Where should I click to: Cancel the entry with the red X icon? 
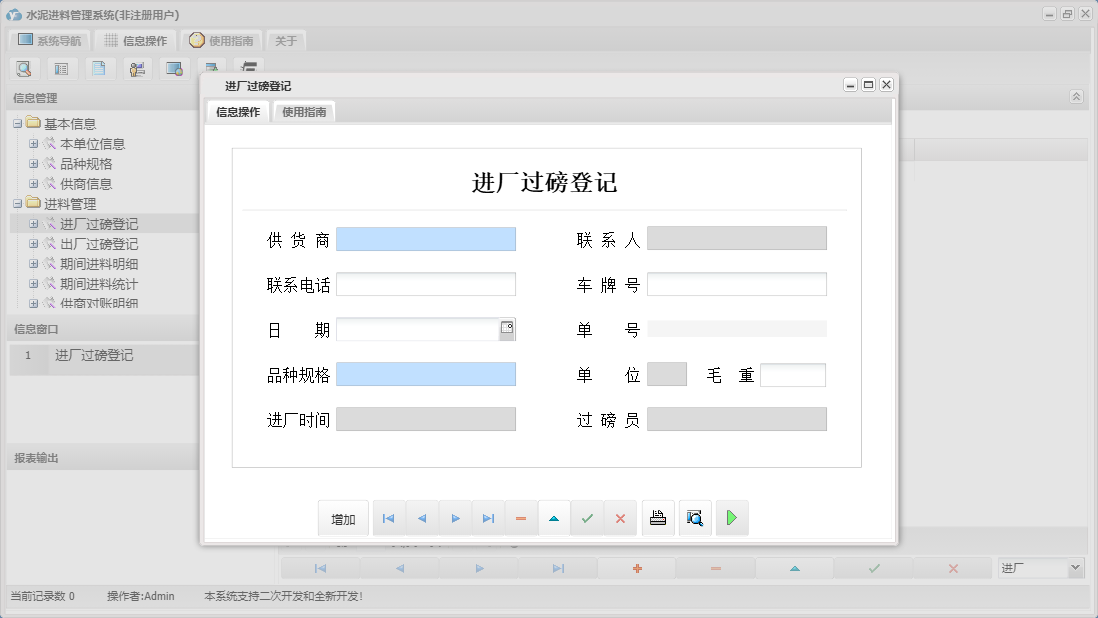tap(620, 517)
